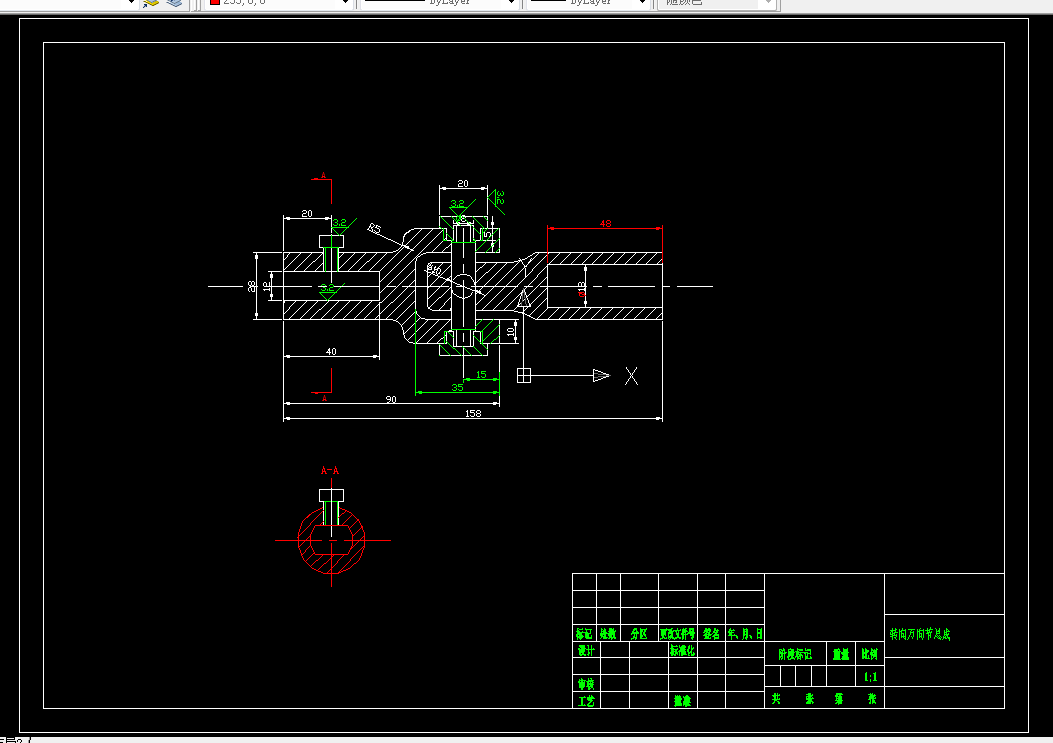Click the title text 转向万向节总成

point(920,634)
